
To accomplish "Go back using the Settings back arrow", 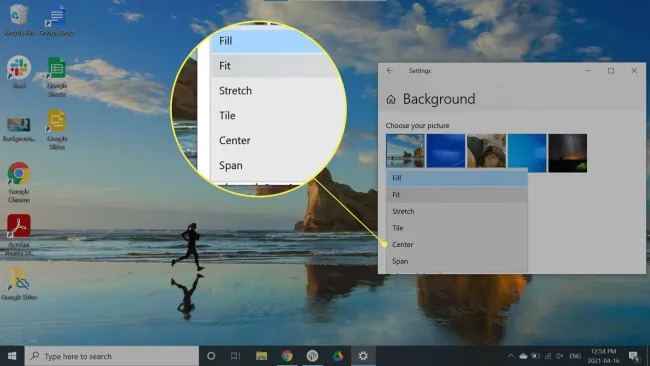I will pyautogui.click(x=390, y=70).
